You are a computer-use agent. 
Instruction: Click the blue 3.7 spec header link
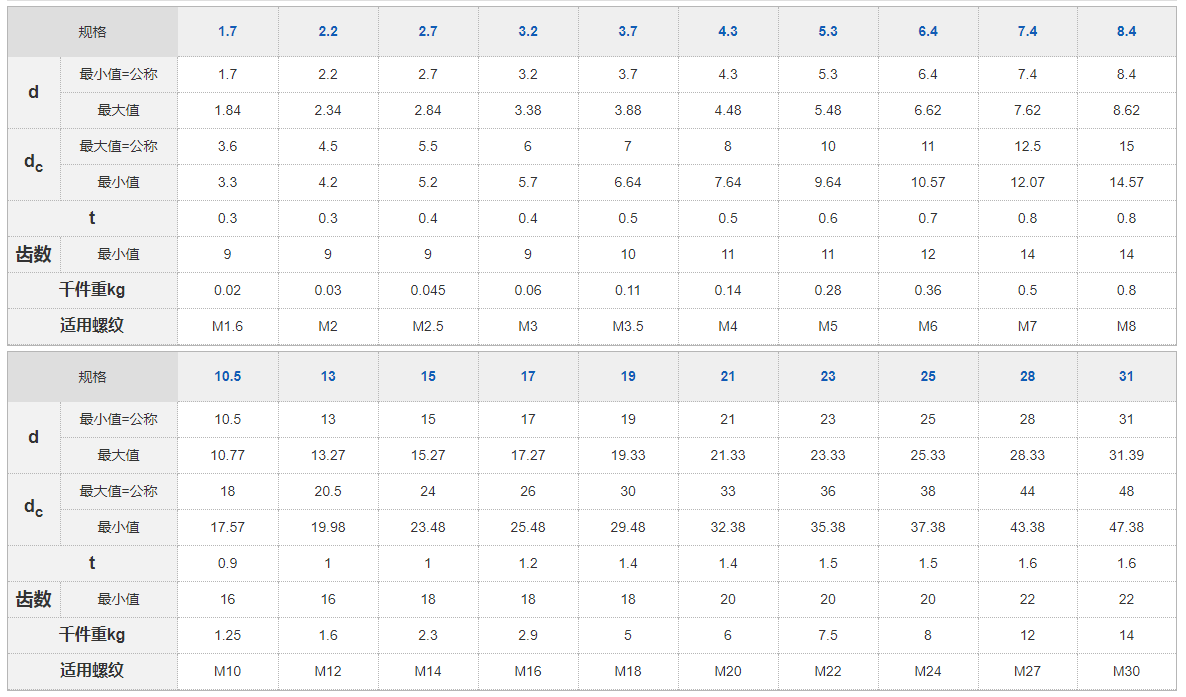(x=627, y=32)
